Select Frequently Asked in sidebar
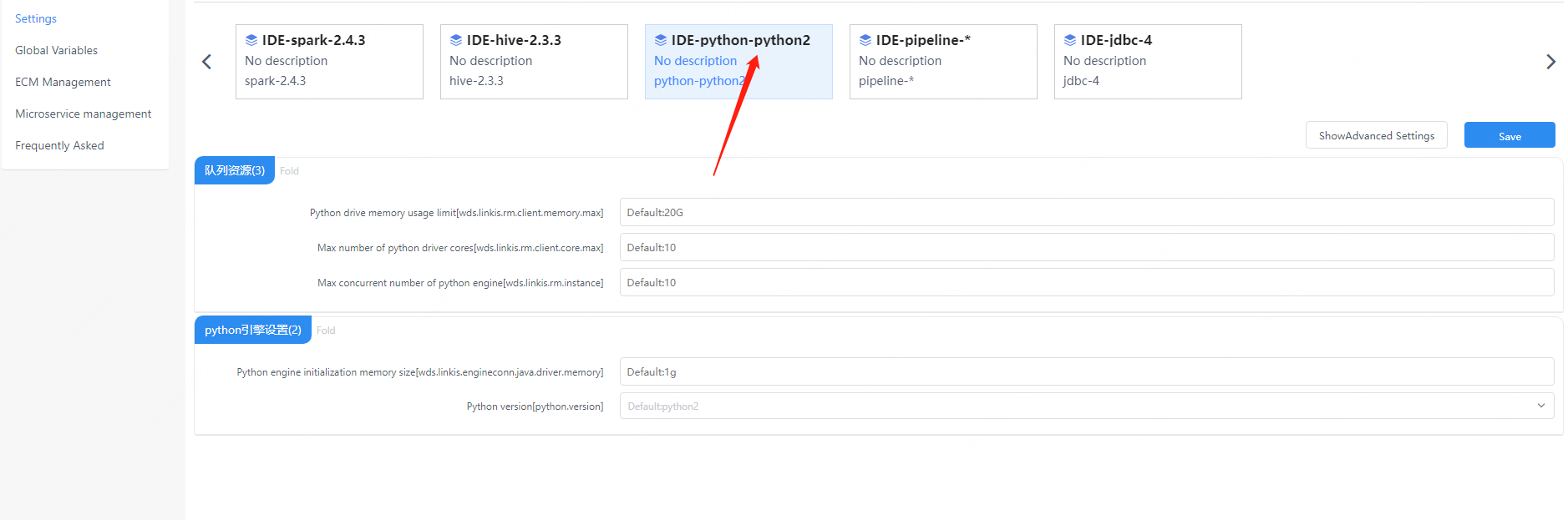 (x=59, y=146)
